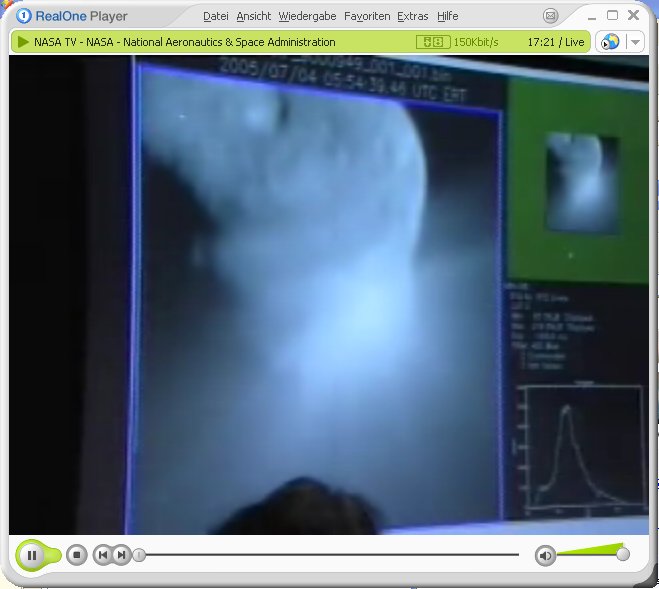
Task: Open the Datei menu
Action: click(x=216, y=16)
